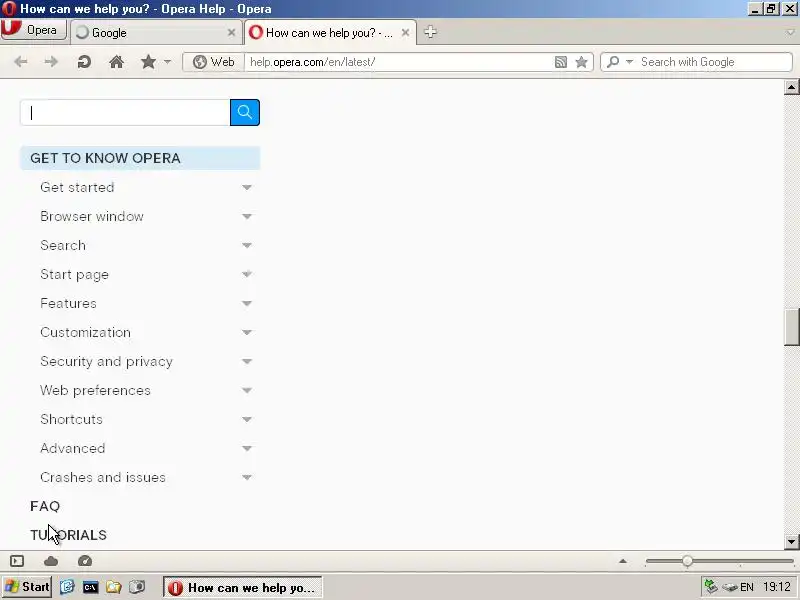The width and height of the screenshot is (800, 600).
Task: Click the Web site info badge
Action: coord(214,62)
